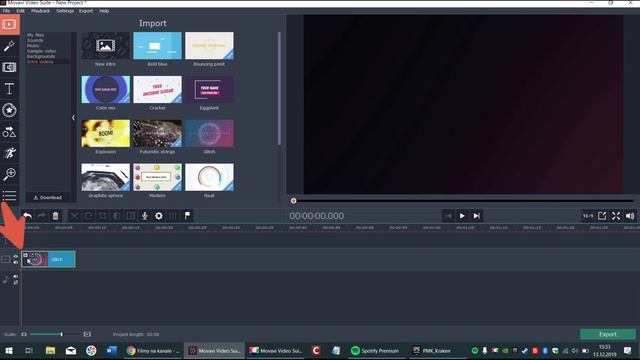Collapse the import categories sidebar
Viewport: 640px width, 360px height.
[x=73, y=118]
